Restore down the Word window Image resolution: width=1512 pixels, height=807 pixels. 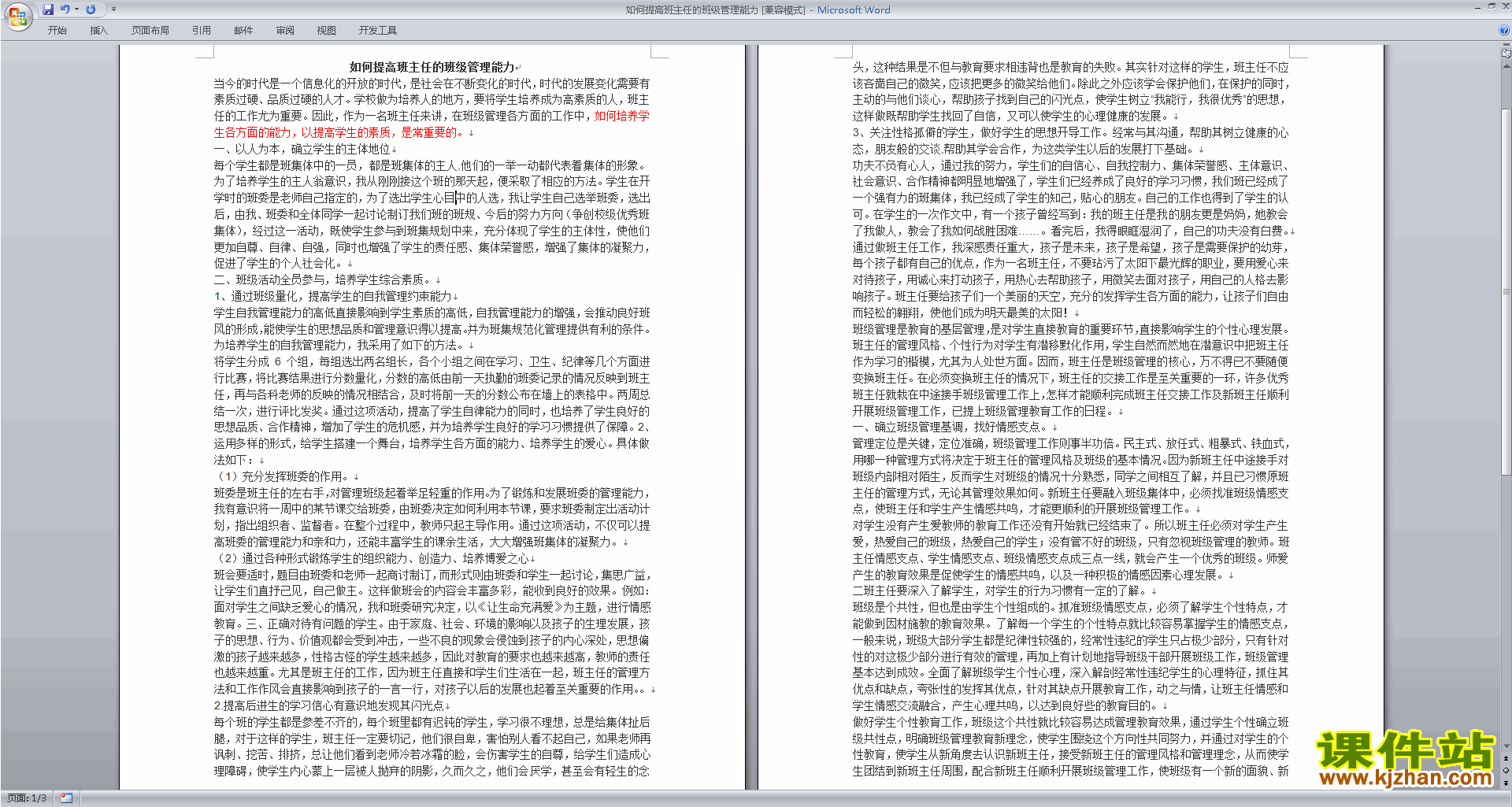pos(1492,6)
